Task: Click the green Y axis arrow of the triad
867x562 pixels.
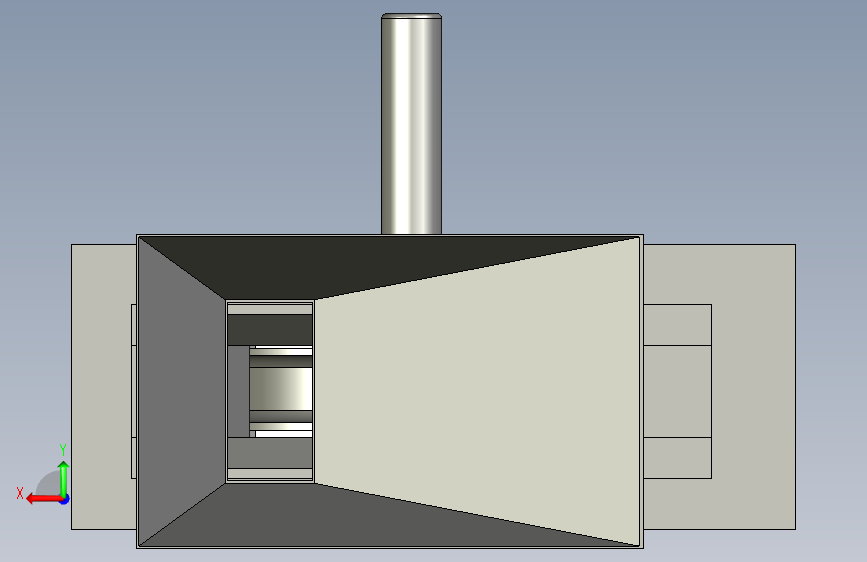Action: 64,479
